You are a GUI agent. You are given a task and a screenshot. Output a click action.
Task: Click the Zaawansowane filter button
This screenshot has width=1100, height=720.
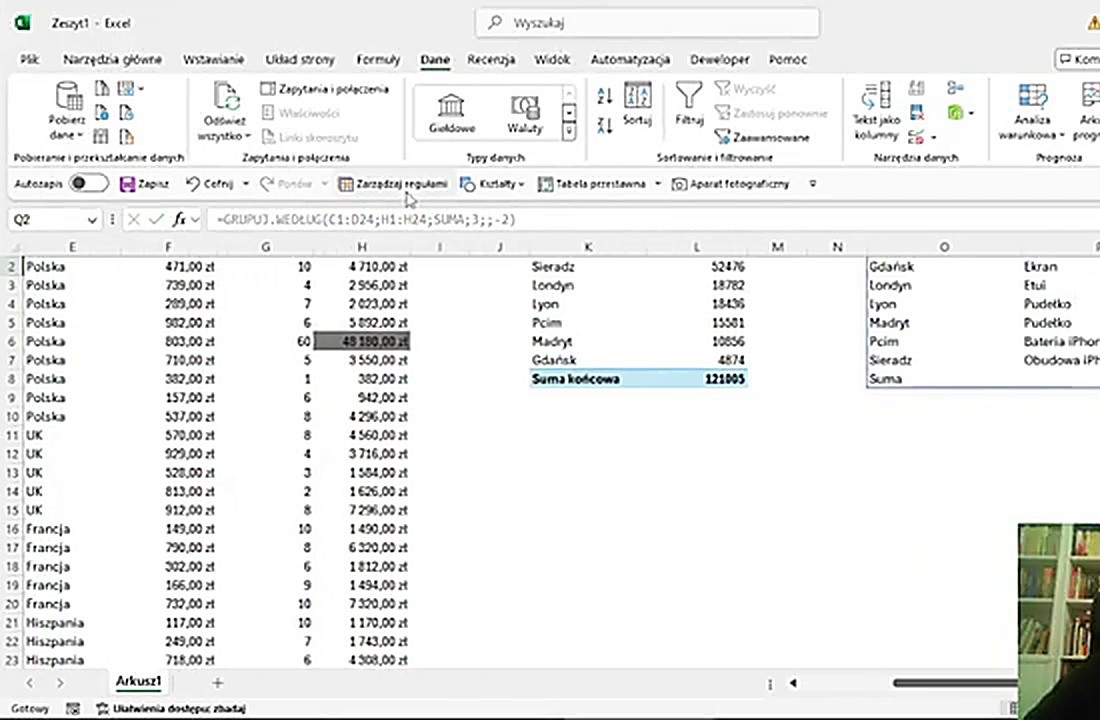pyautogui.click(x=763, y=137)
